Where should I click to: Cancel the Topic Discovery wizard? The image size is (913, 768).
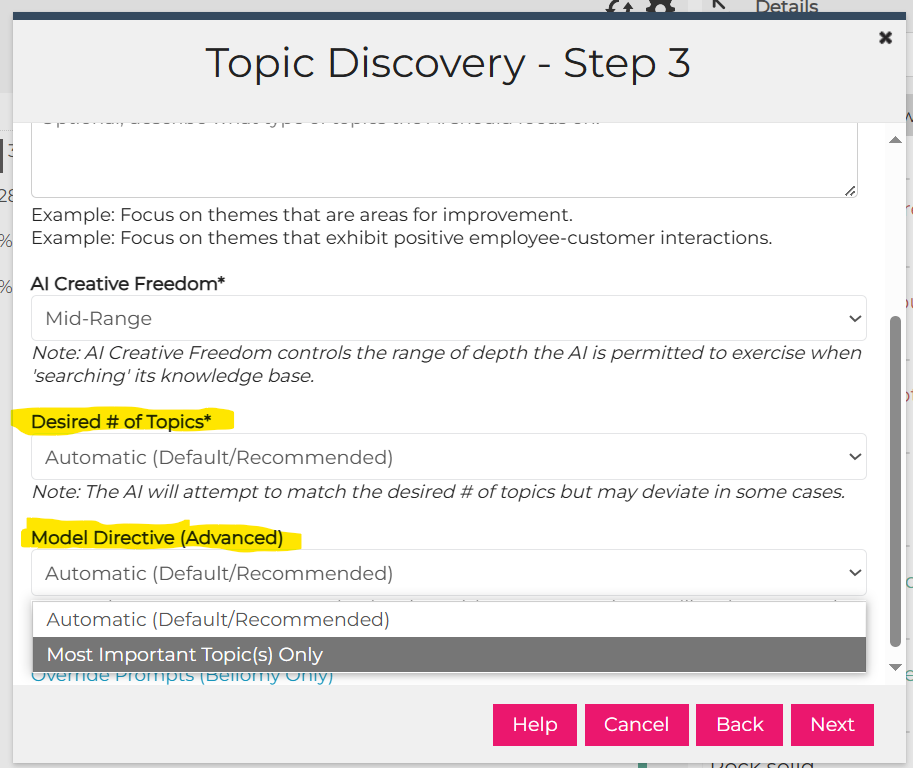[x=636, y=724]
